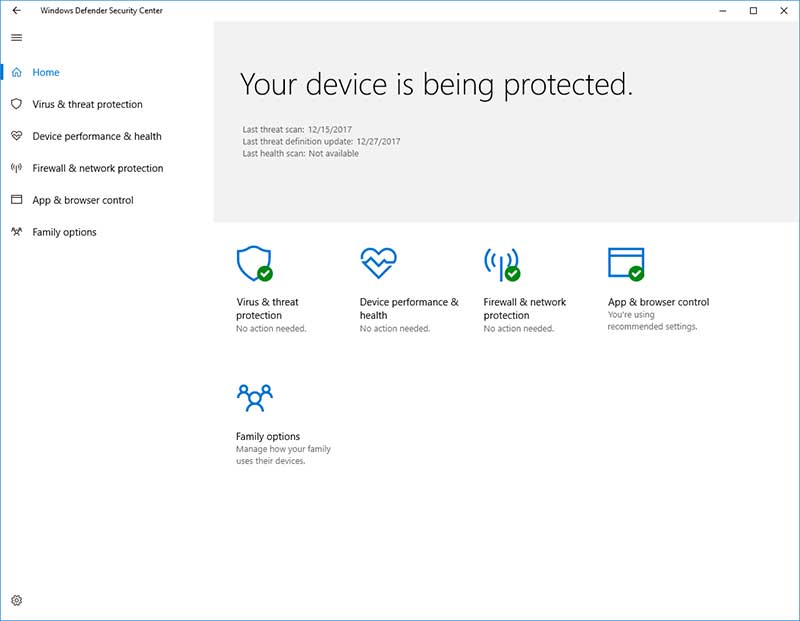Select the shield icon next to Virus & threat protection
The image size is (800, 621).
17,104
